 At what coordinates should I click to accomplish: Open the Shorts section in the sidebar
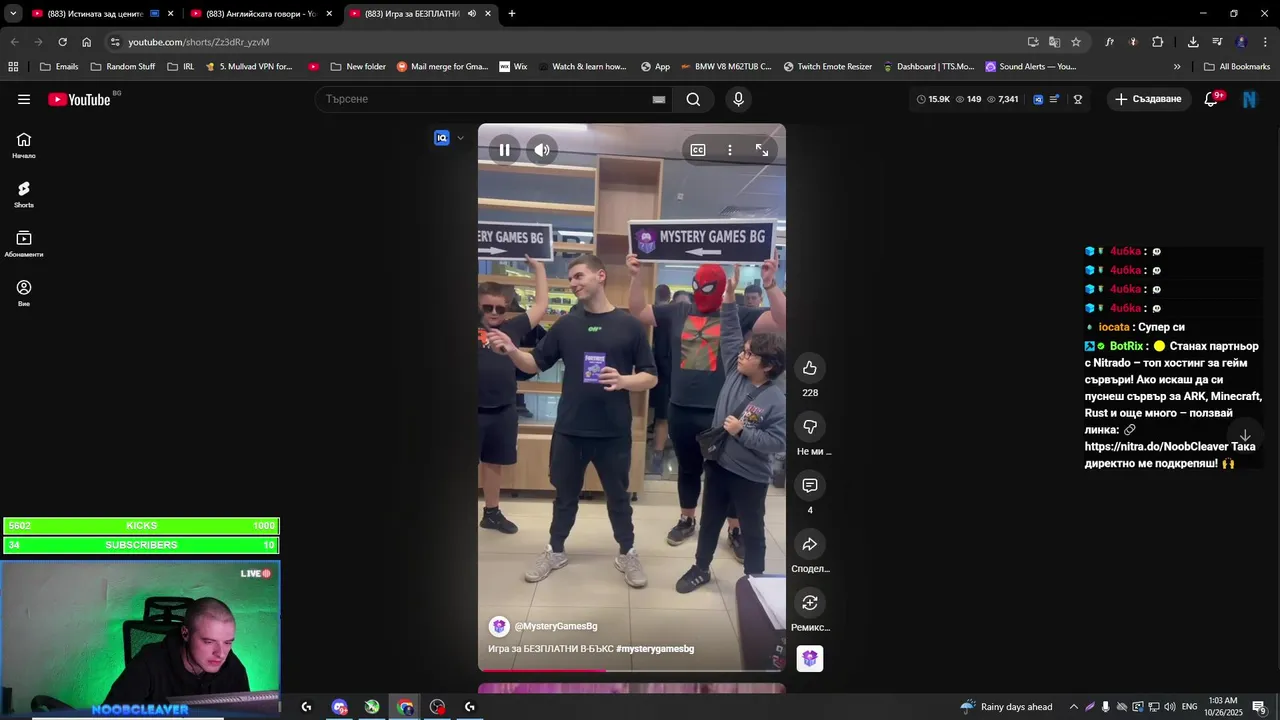coord(24,195)
